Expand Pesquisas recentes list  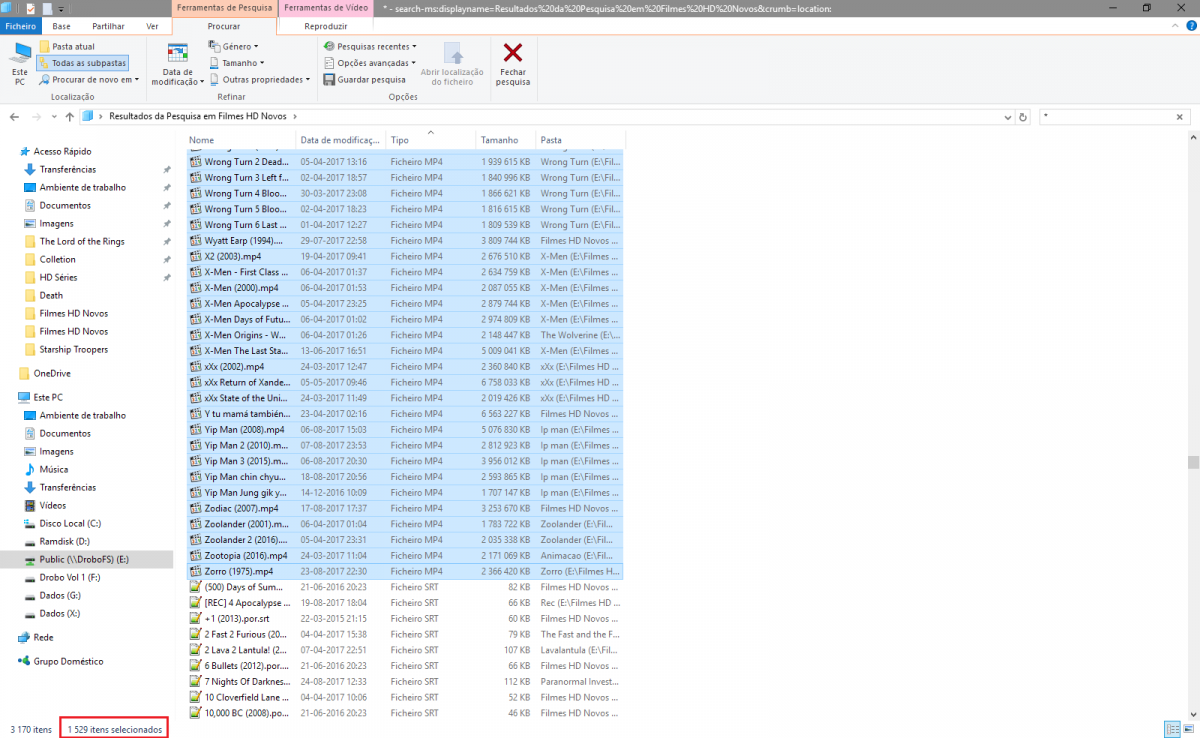[x=370, y=46]
